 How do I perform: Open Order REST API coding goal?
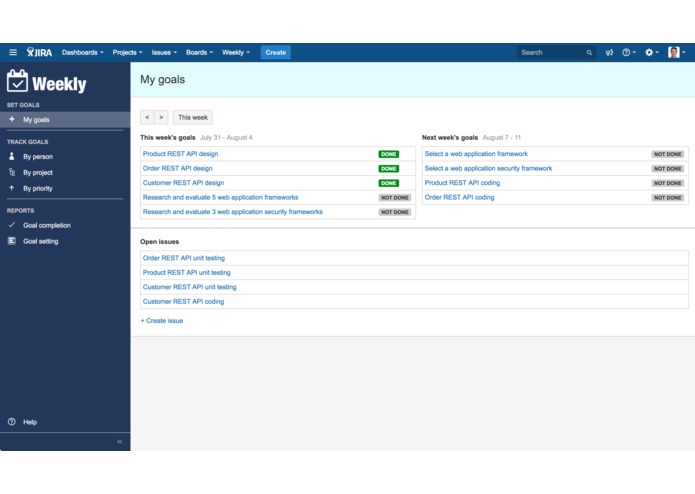(x=459, y=197)
